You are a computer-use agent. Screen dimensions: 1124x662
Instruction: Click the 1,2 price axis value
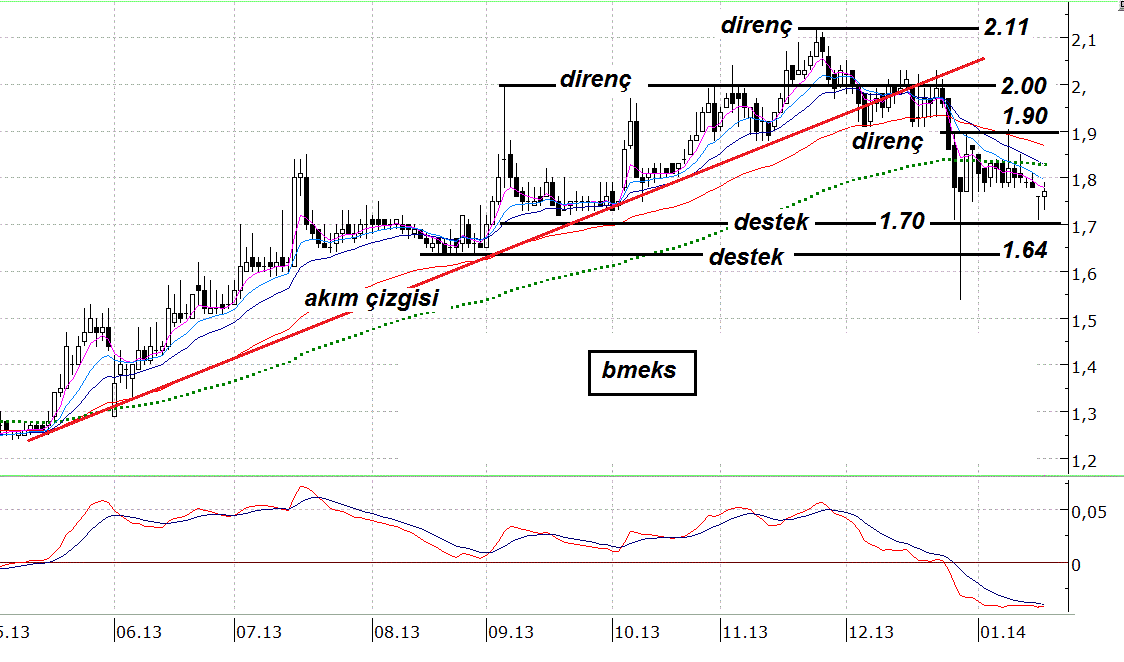[x=1084, y=461]
